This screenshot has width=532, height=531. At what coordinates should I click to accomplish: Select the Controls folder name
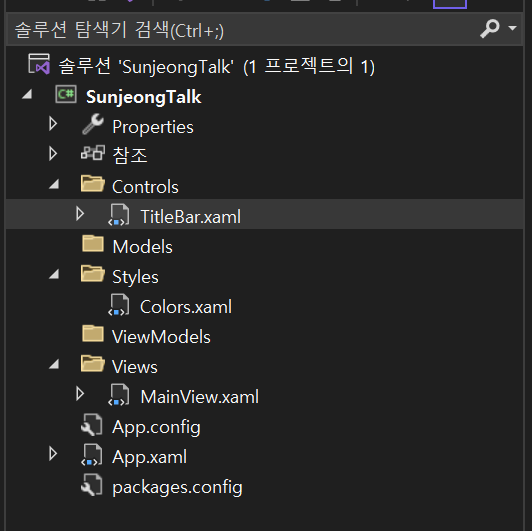click(145, 187)
